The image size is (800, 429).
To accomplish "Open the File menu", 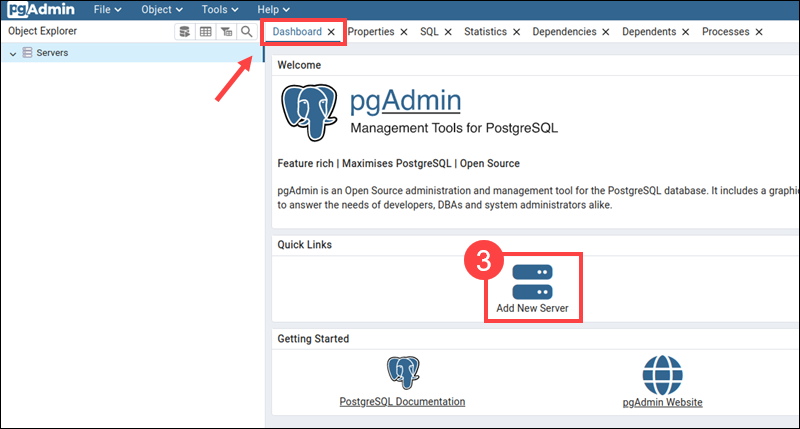I will pyautogui.click(x=107, y=10).
